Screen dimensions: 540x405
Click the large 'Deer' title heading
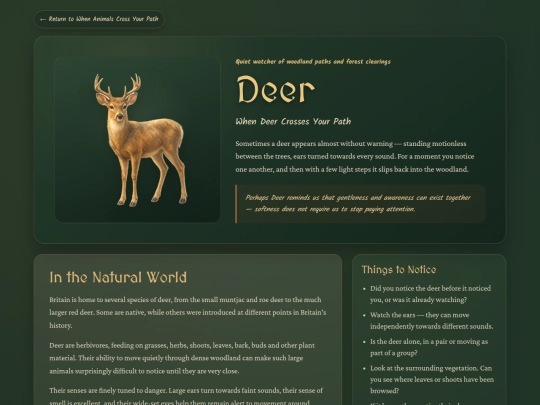coord(276,90)
